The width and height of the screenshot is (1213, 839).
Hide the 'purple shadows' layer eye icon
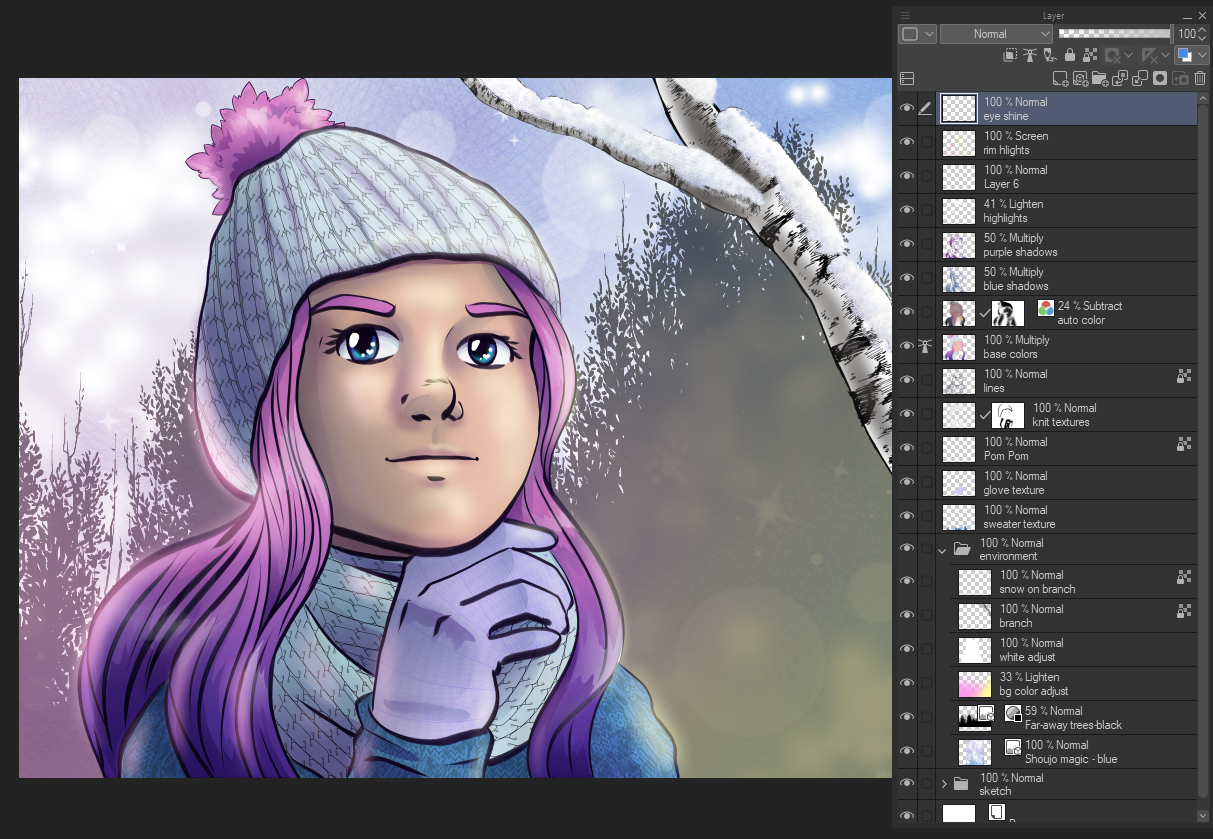point(907,244)
